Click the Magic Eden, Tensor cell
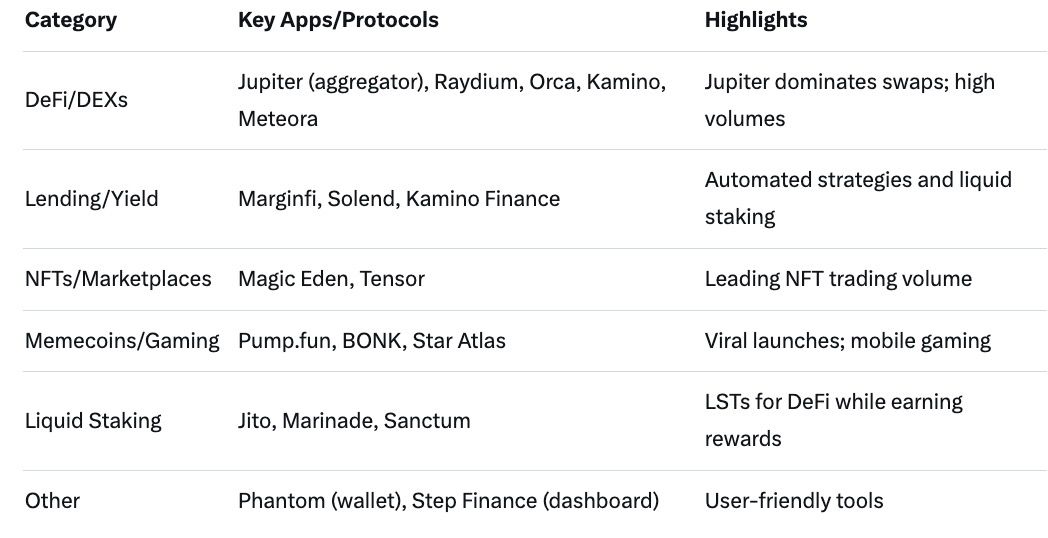 [331, 279]
